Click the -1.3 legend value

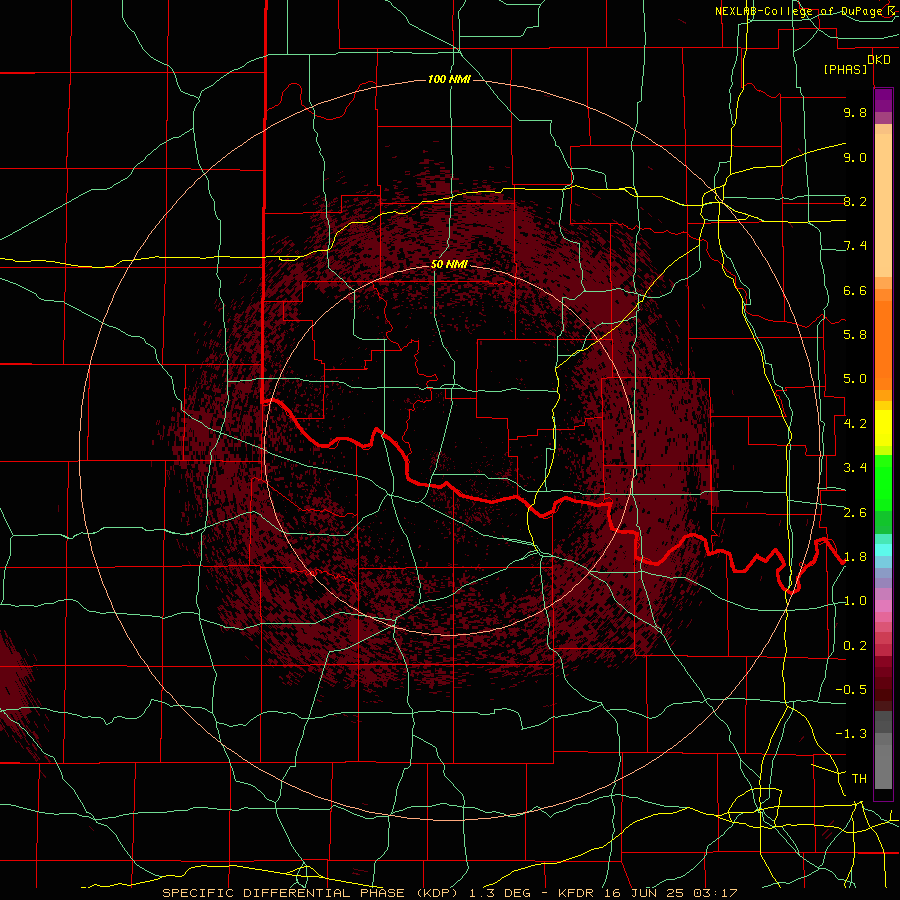(x=851, y=734)
